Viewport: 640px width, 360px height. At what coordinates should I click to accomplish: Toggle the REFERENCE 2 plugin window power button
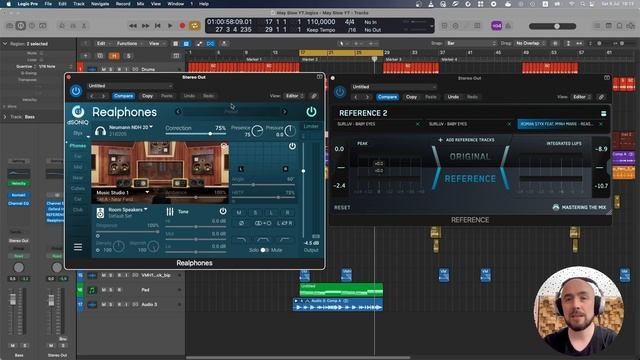pos(340,92)
